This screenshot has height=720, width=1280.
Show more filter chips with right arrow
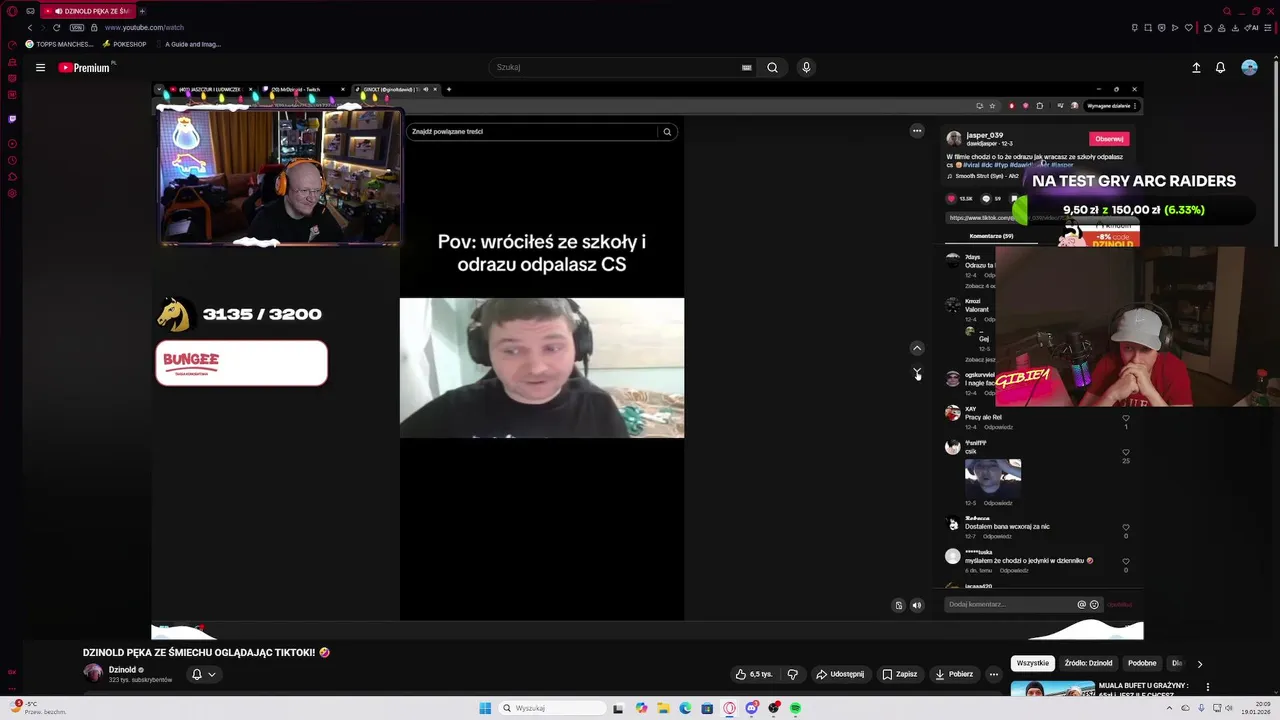pos(1200,663)
